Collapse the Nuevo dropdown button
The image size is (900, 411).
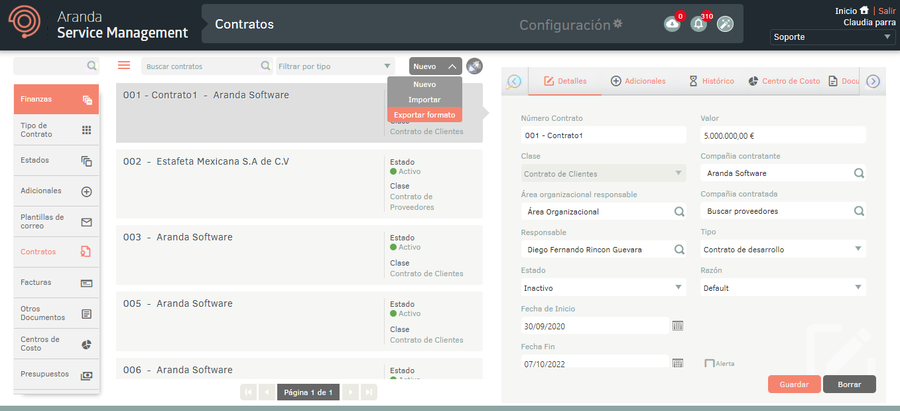436,66
